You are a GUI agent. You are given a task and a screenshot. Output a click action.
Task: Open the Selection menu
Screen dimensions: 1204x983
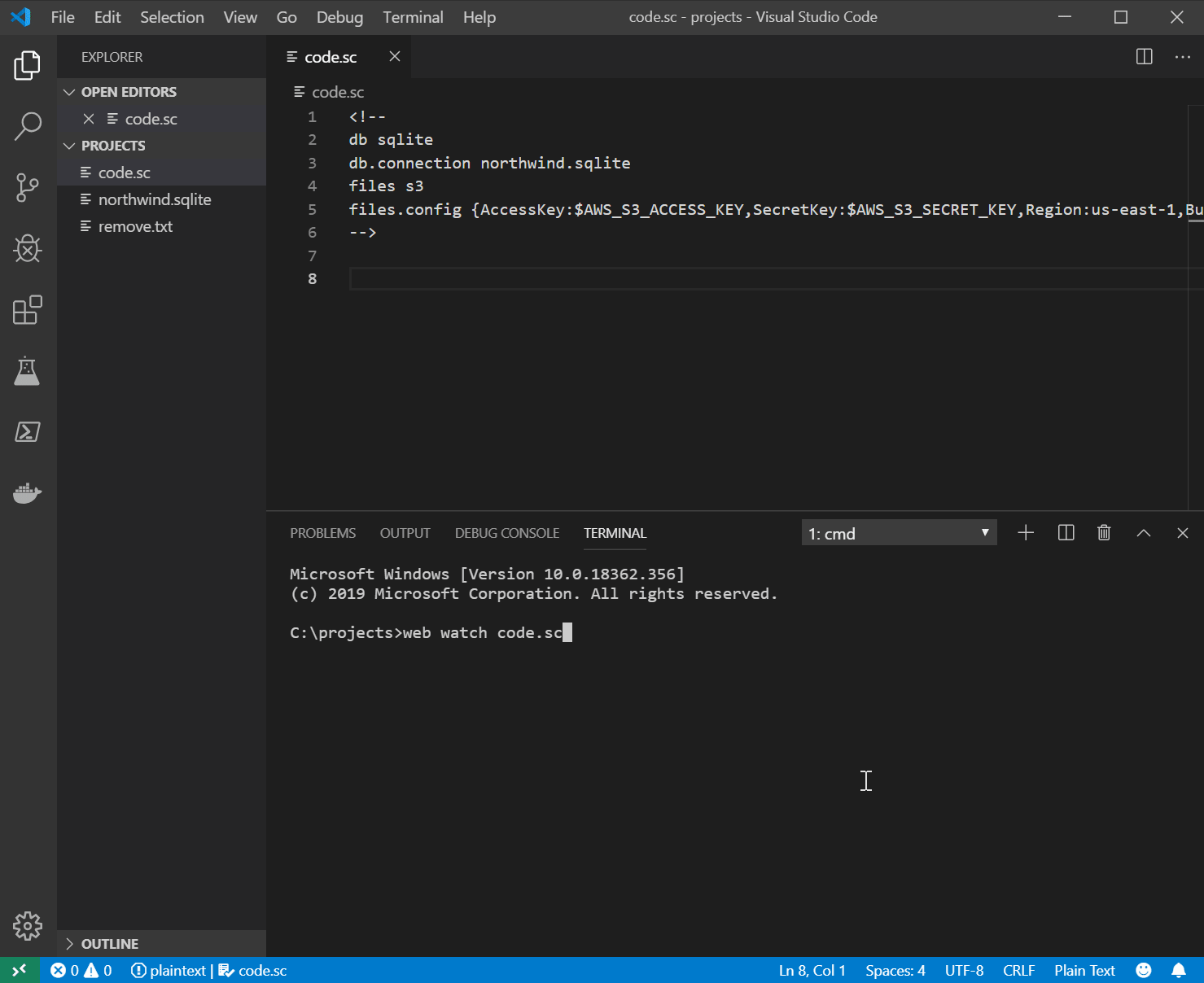click(172, 17)
